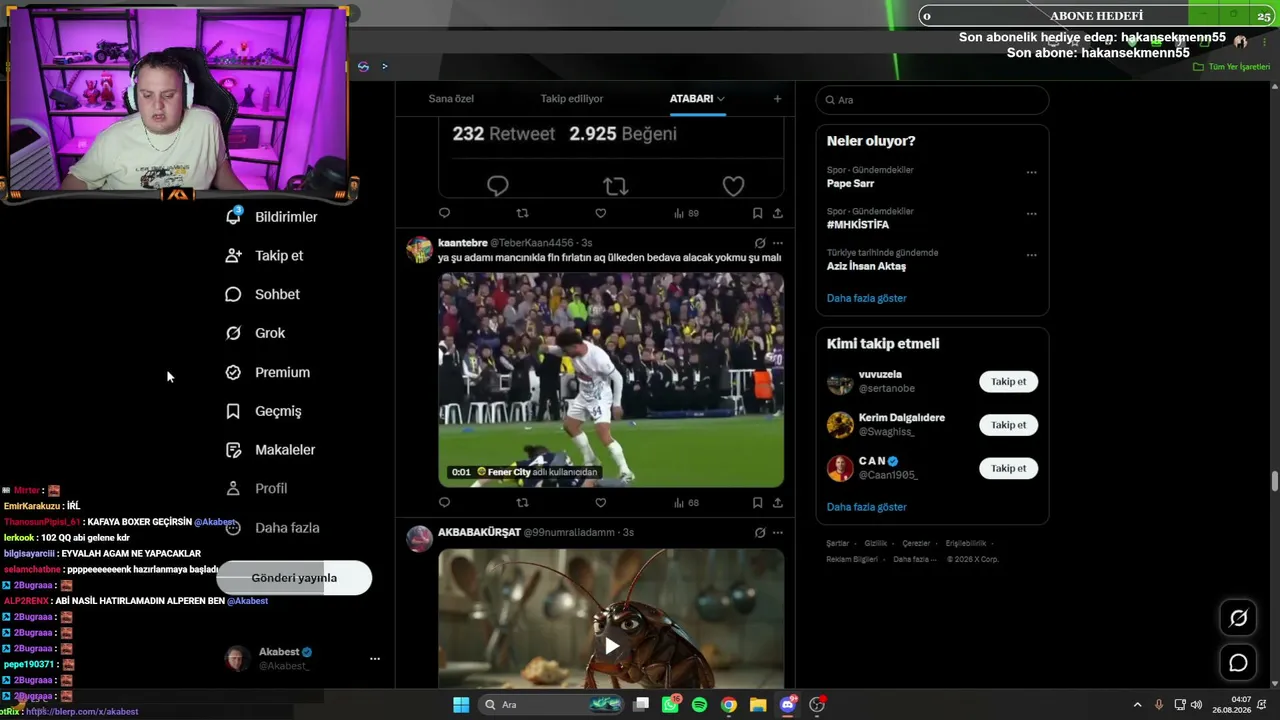This screenshot has height=720, width=1280.
Task: Select the ATABARI tab
Action: click(691, 99)
